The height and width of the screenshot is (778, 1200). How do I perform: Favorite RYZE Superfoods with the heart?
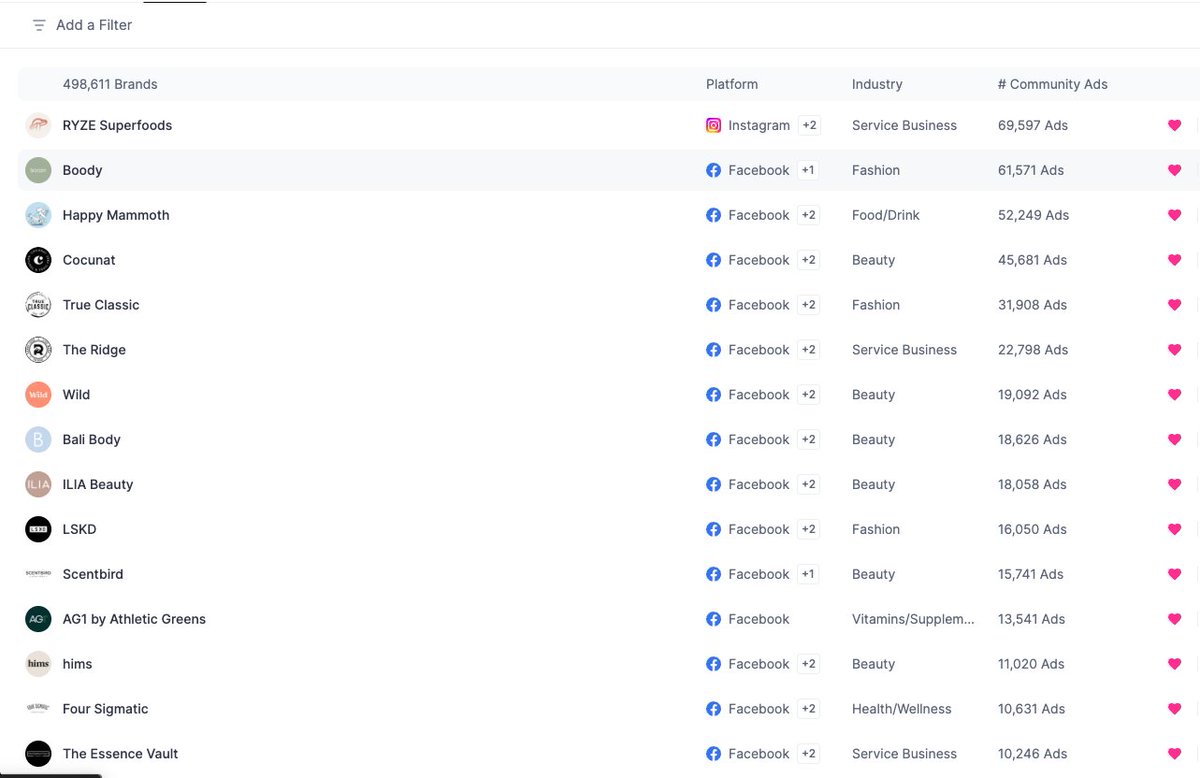1174,125
